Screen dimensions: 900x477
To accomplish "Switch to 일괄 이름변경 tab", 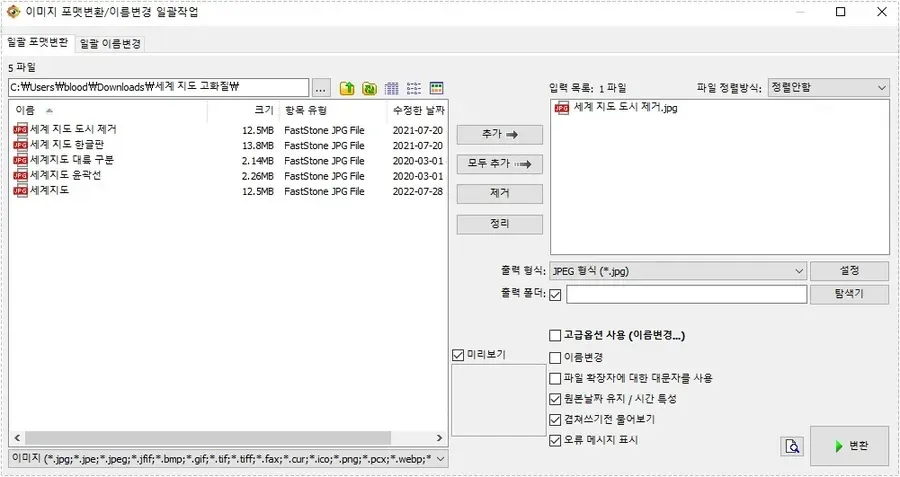I will click(110, 44).
